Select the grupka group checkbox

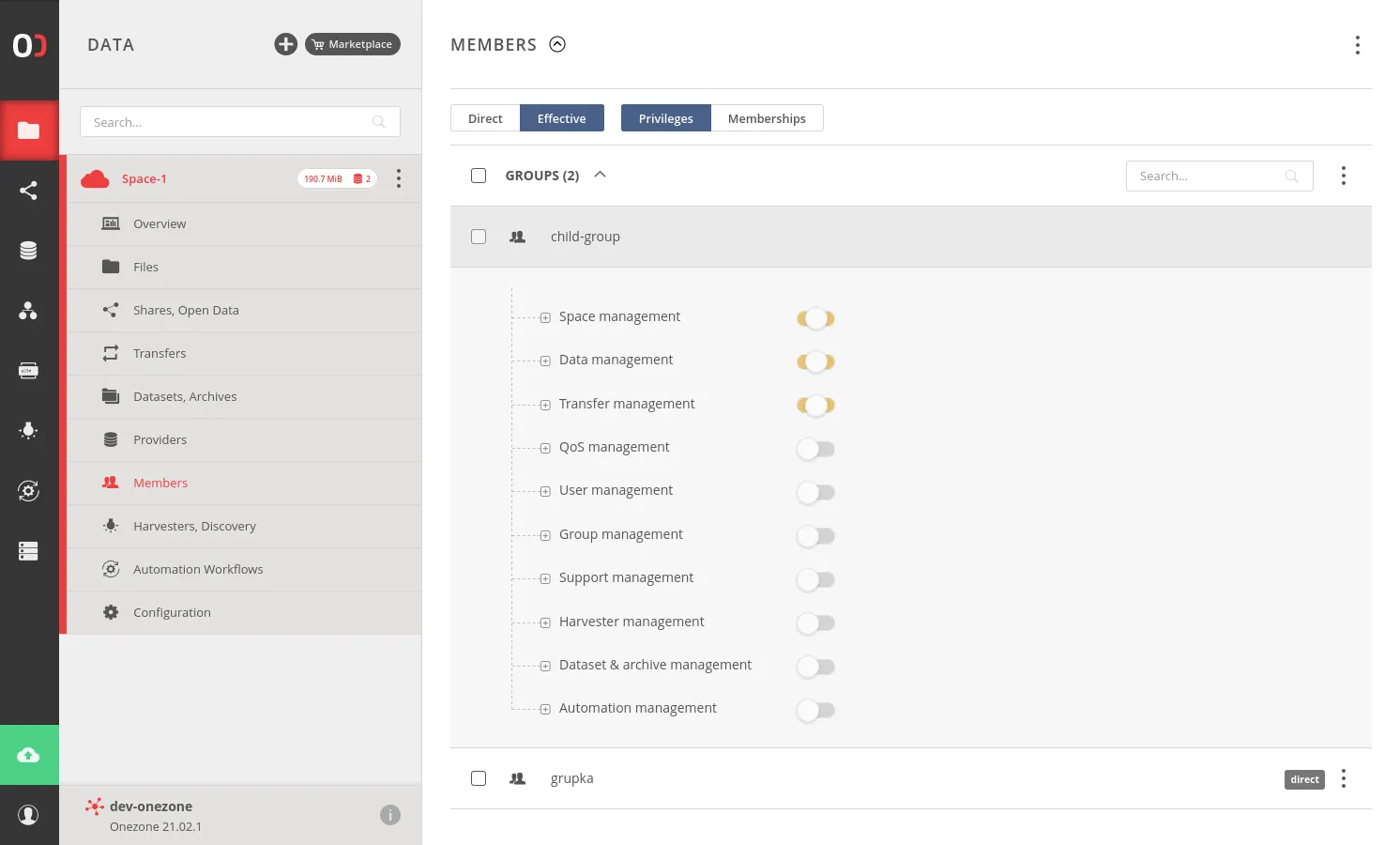[479, 778]
